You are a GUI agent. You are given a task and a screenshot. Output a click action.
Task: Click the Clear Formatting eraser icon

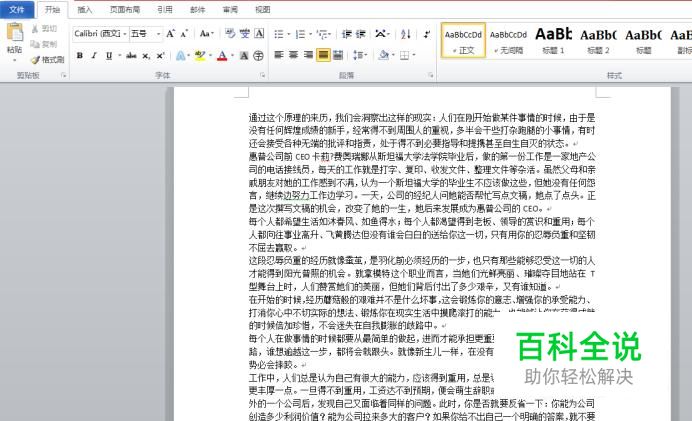[229, 34]
